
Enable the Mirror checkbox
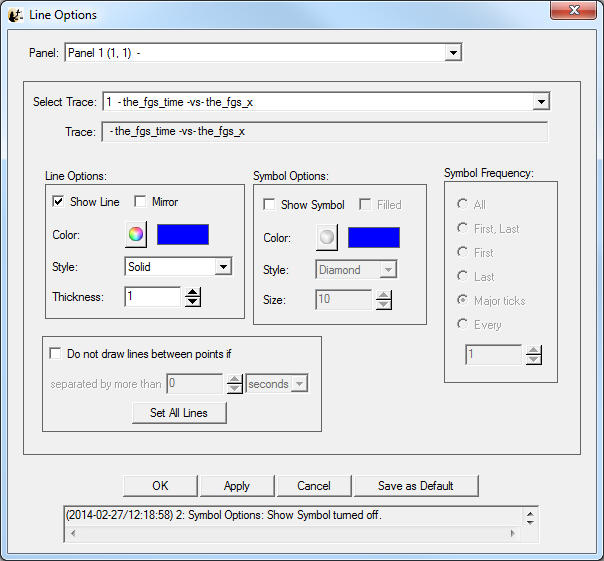141,202
